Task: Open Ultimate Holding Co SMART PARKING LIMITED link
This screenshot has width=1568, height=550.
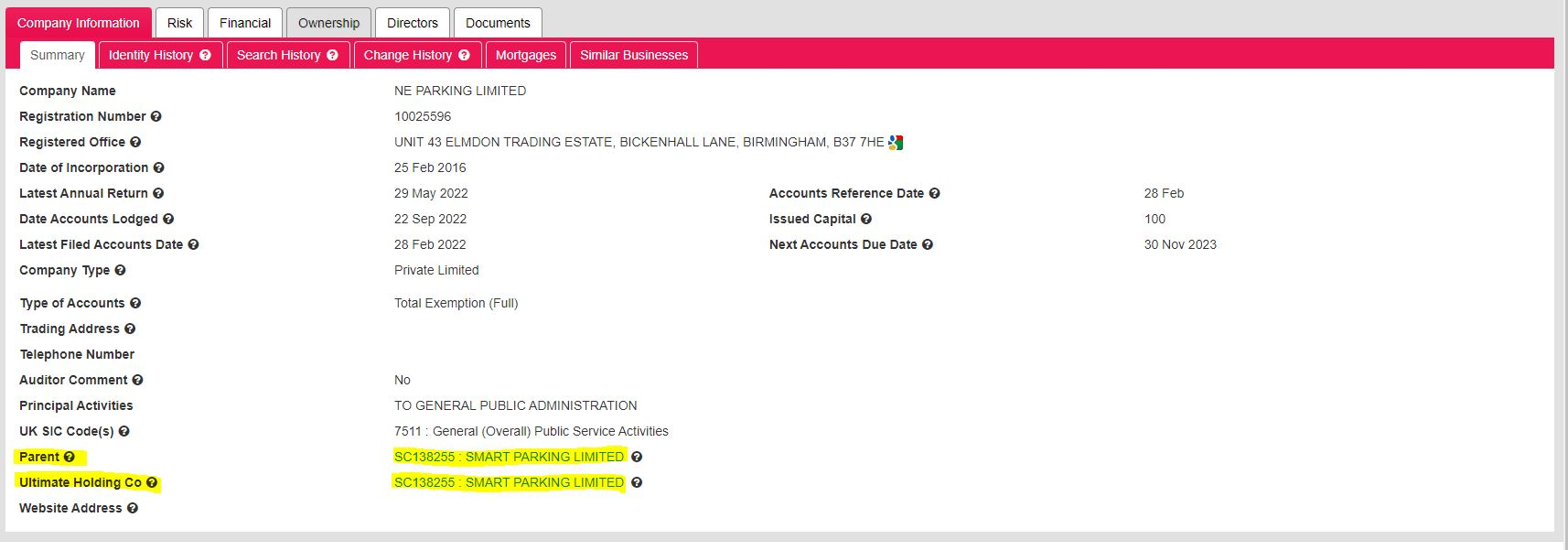Action: point(509,482)
